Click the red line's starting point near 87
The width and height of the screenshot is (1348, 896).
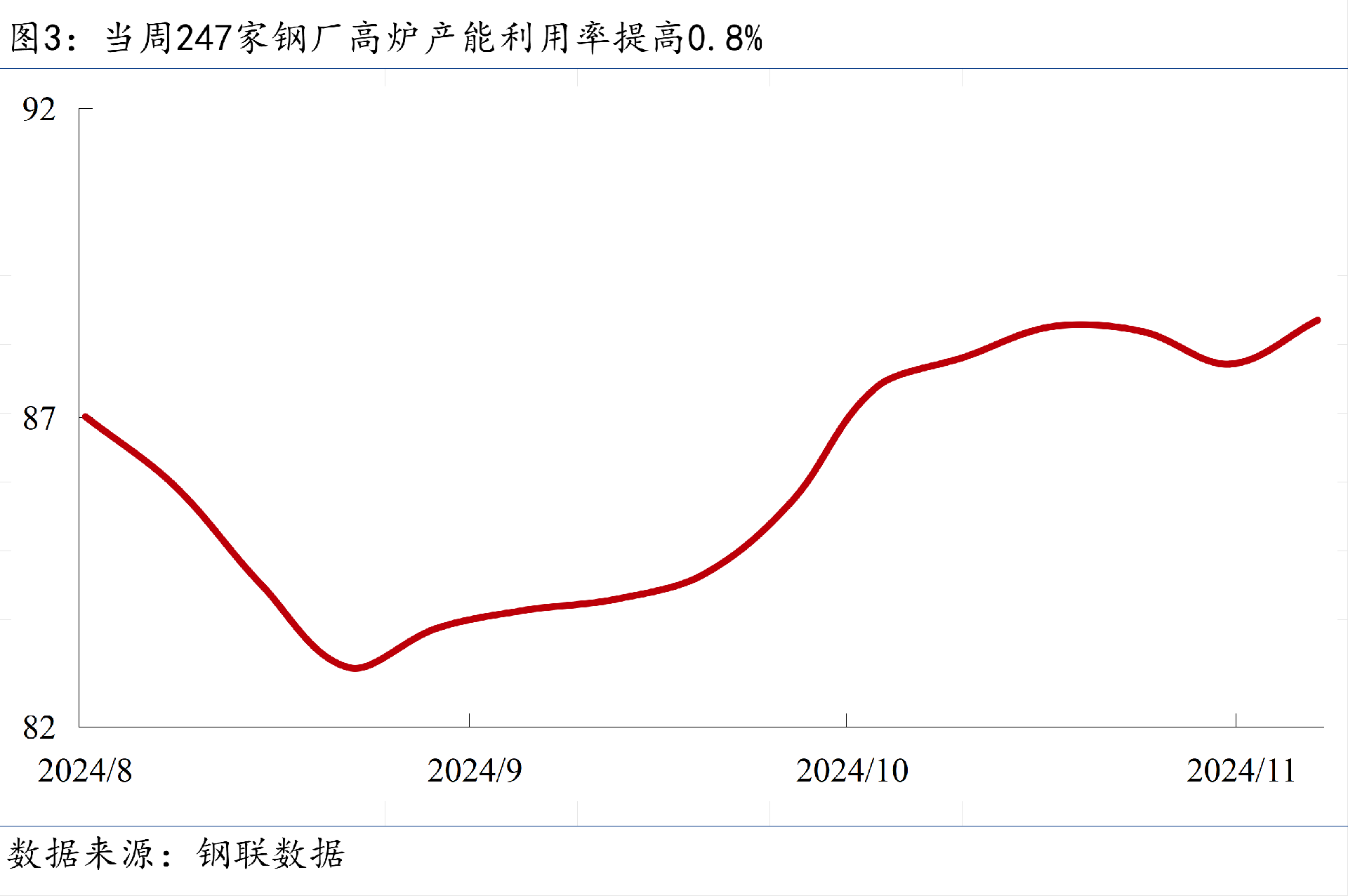tap(86, 417)
